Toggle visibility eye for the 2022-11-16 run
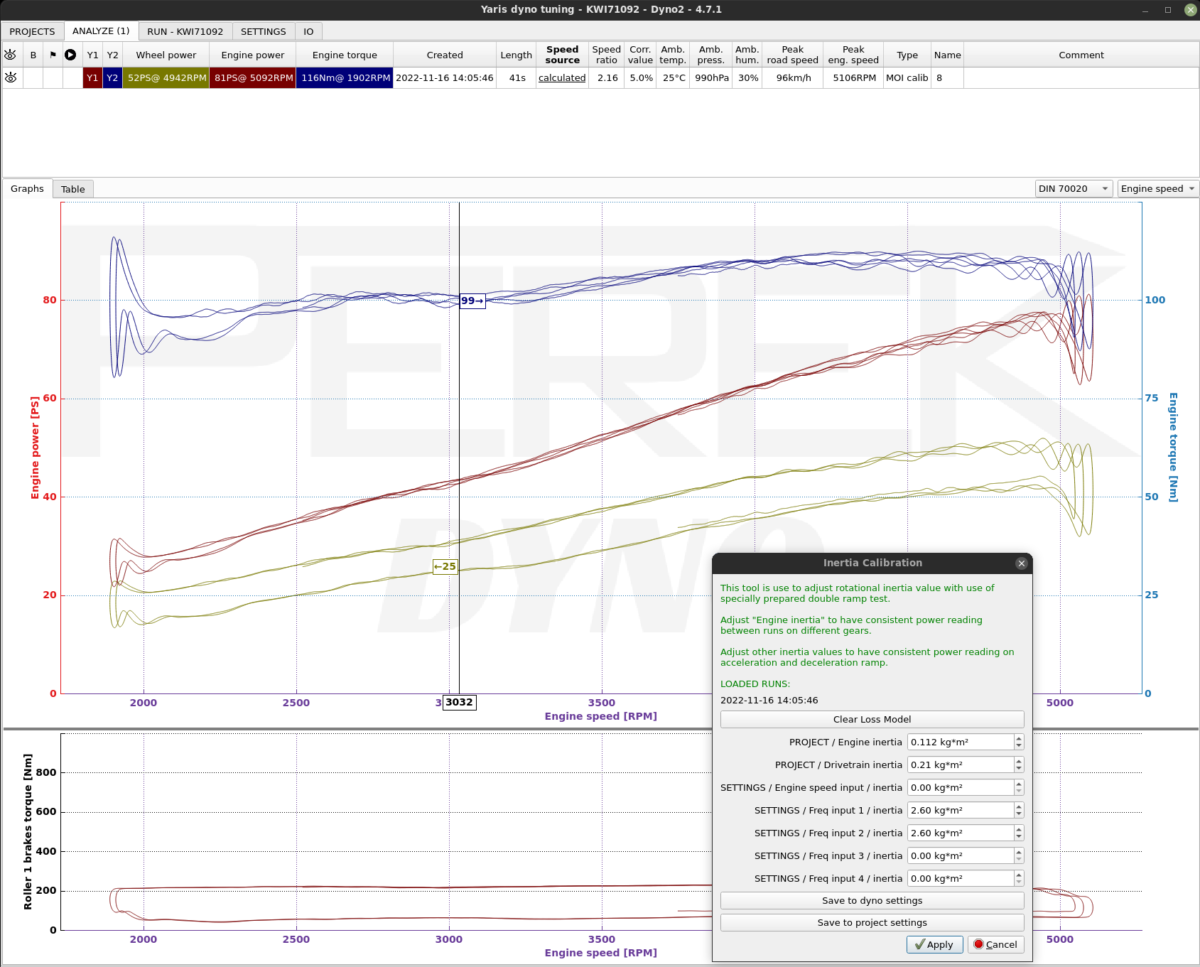Viewport: 1200px width, 967px height. click(10, 77)
